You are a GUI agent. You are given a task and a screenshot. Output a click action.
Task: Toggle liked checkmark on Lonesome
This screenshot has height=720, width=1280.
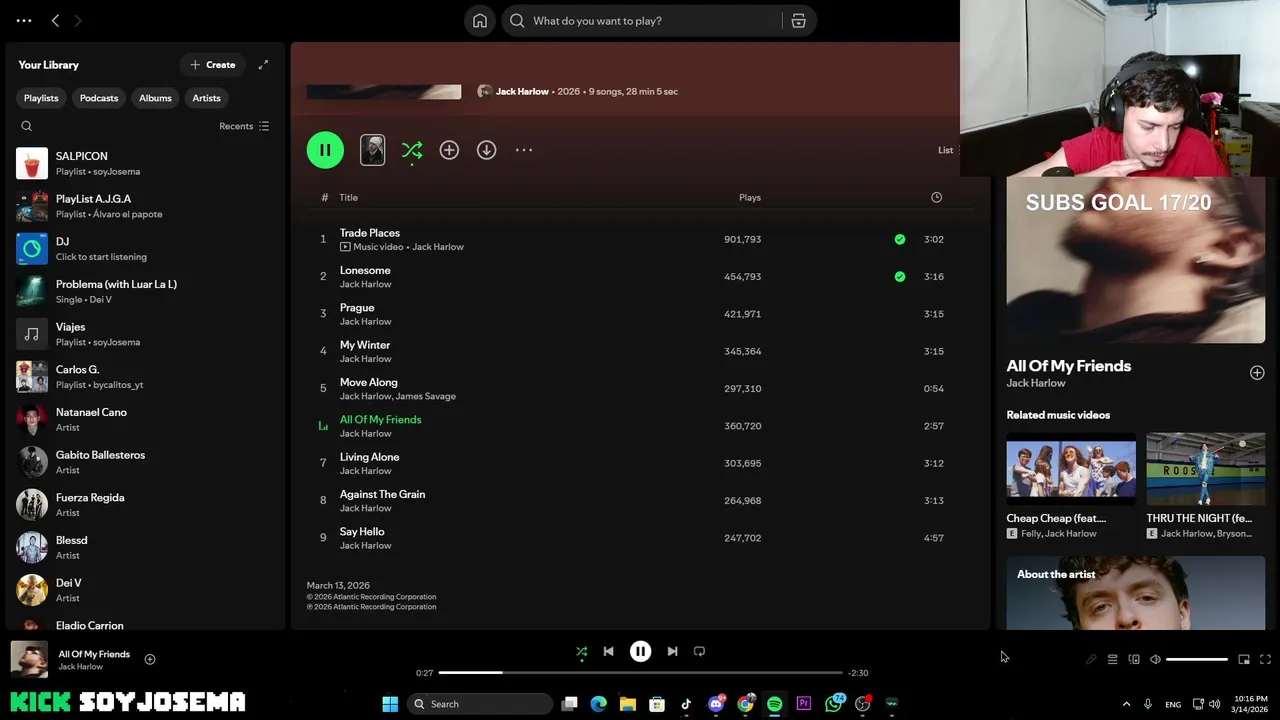point(900,277)
